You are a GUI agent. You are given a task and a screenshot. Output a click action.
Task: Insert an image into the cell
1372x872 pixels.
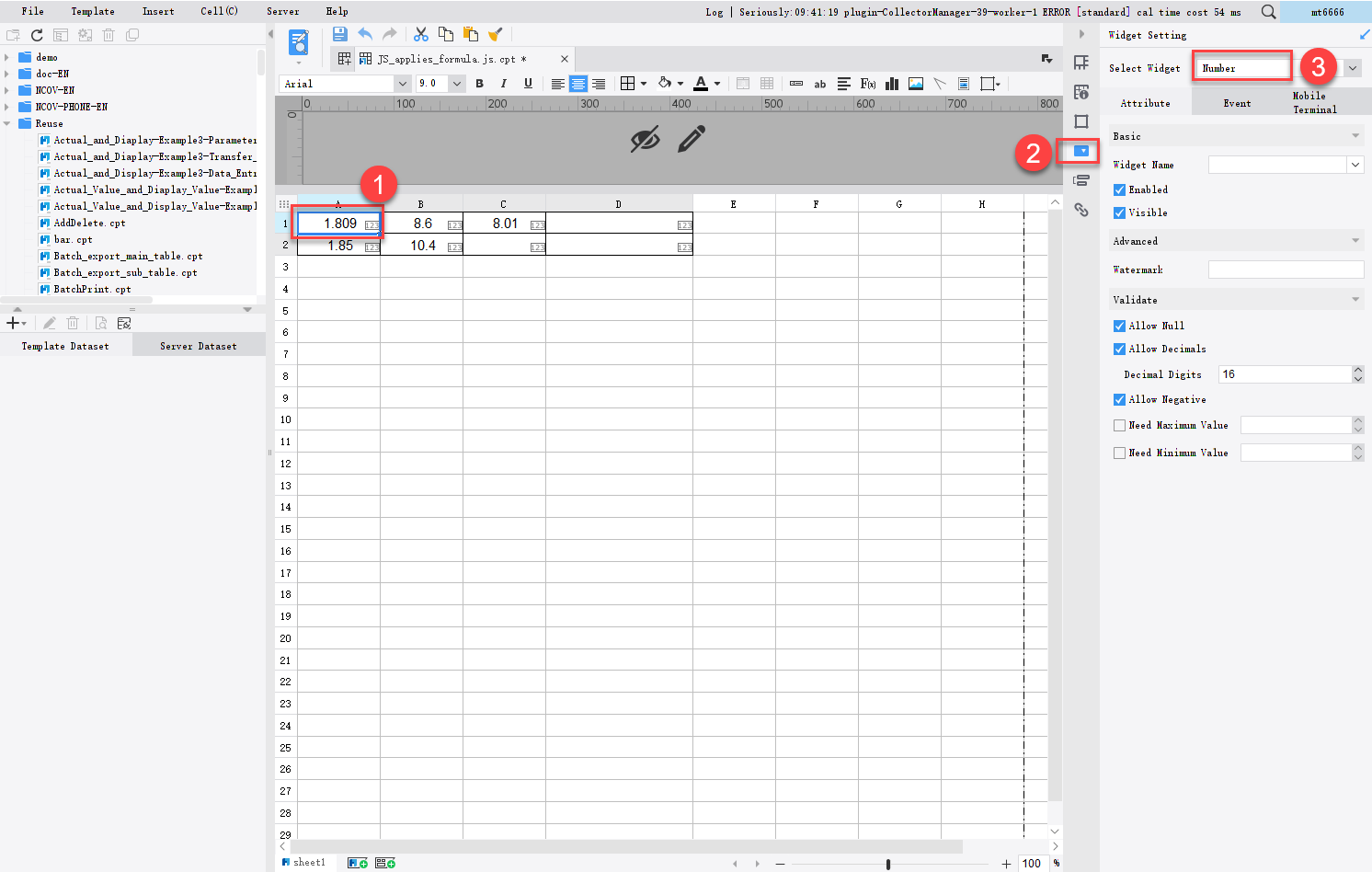tap(915, 84)
